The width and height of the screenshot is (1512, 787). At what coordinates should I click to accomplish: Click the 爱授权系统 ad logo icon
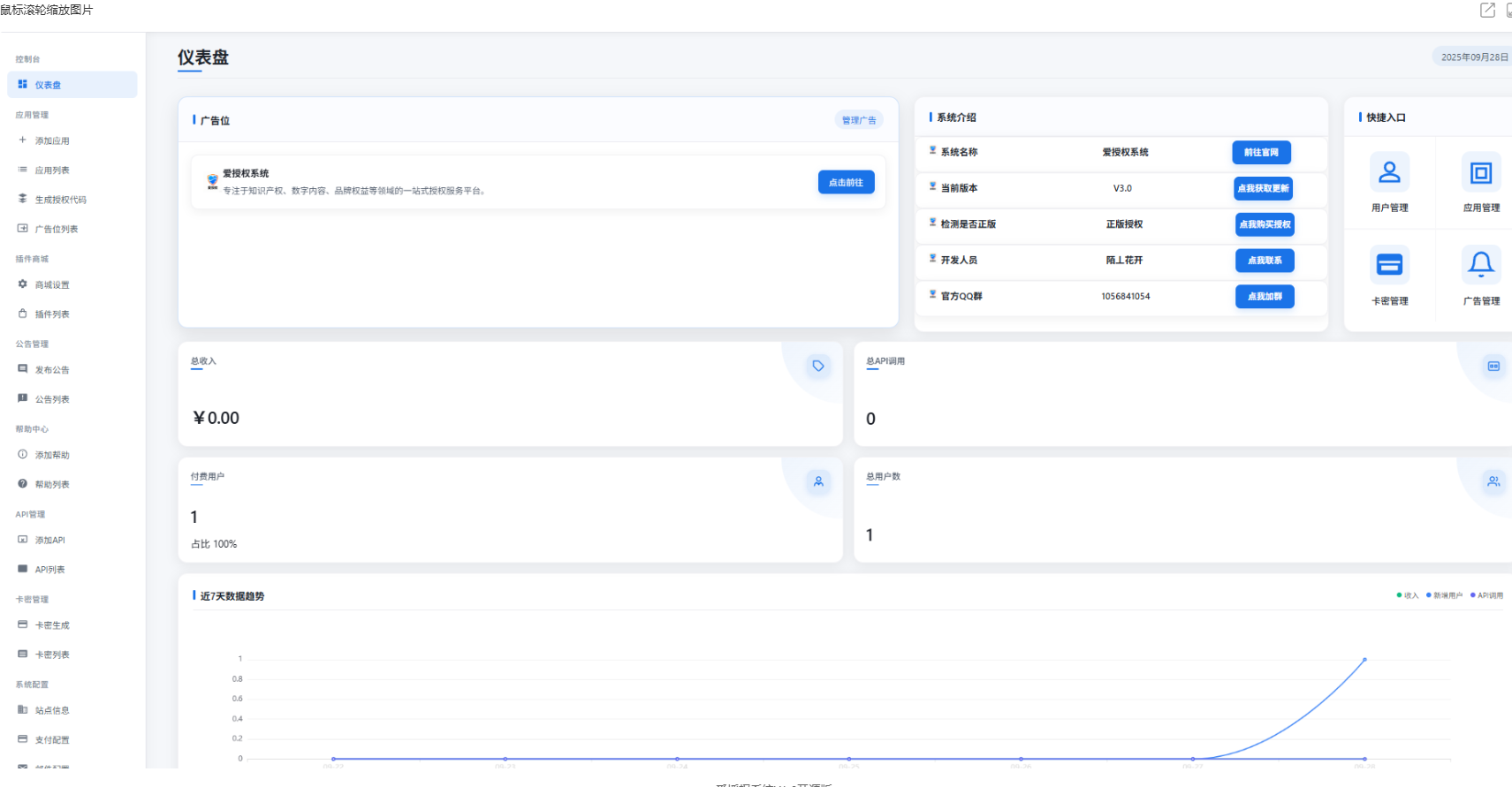212,181
